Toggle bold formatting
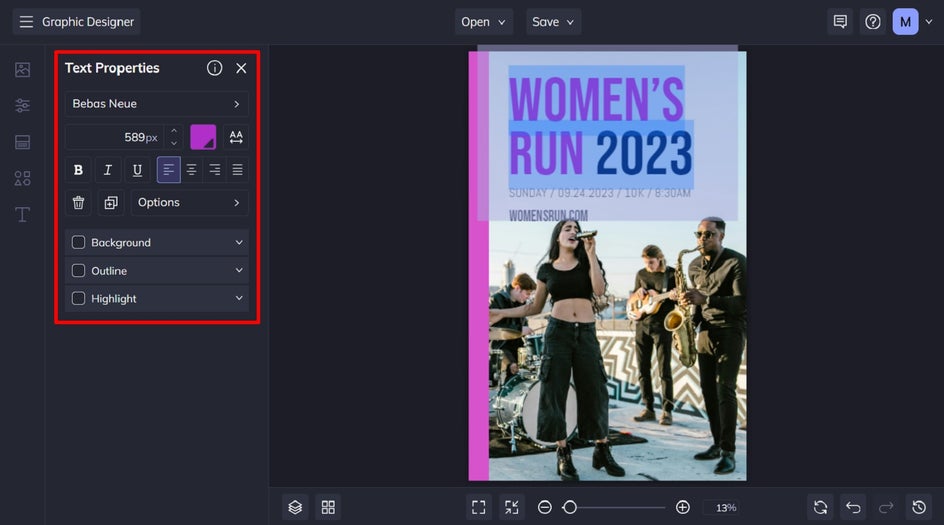The image size is (944, 525). coord(78,170)
